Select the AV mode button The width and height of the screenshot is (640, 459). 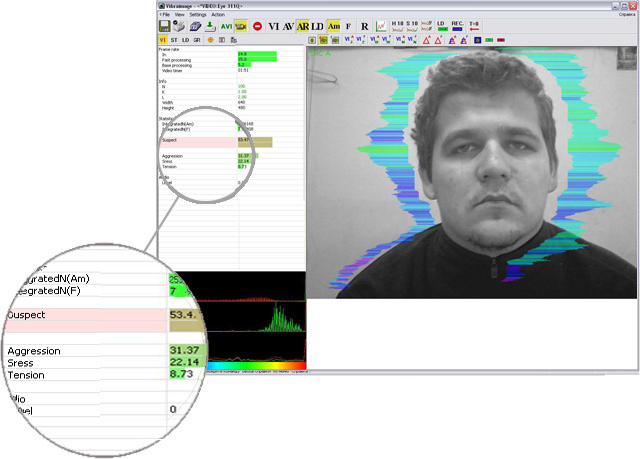coord(288,27)
